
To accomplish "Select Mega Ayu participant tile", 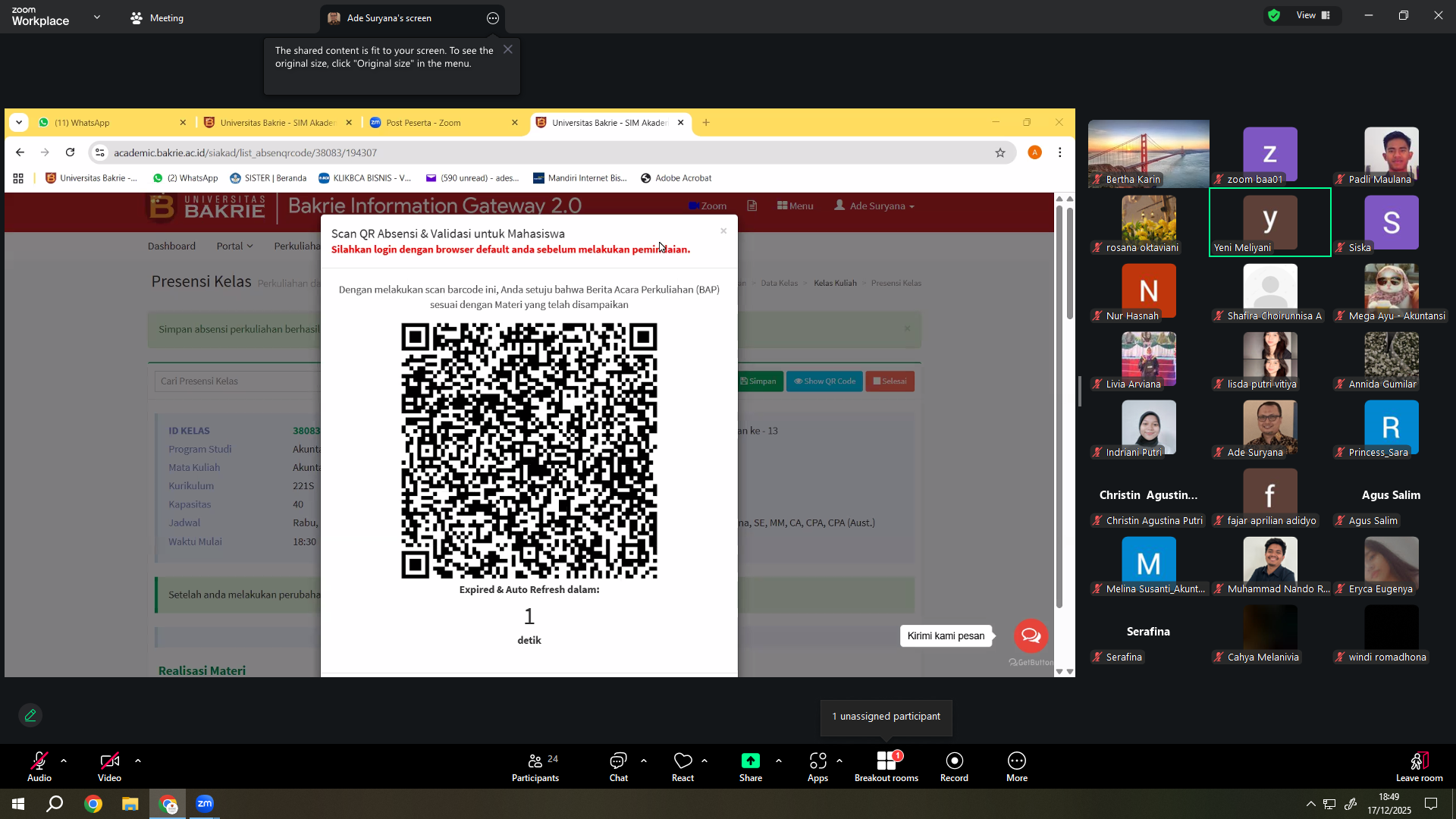I will (1392, 290).
